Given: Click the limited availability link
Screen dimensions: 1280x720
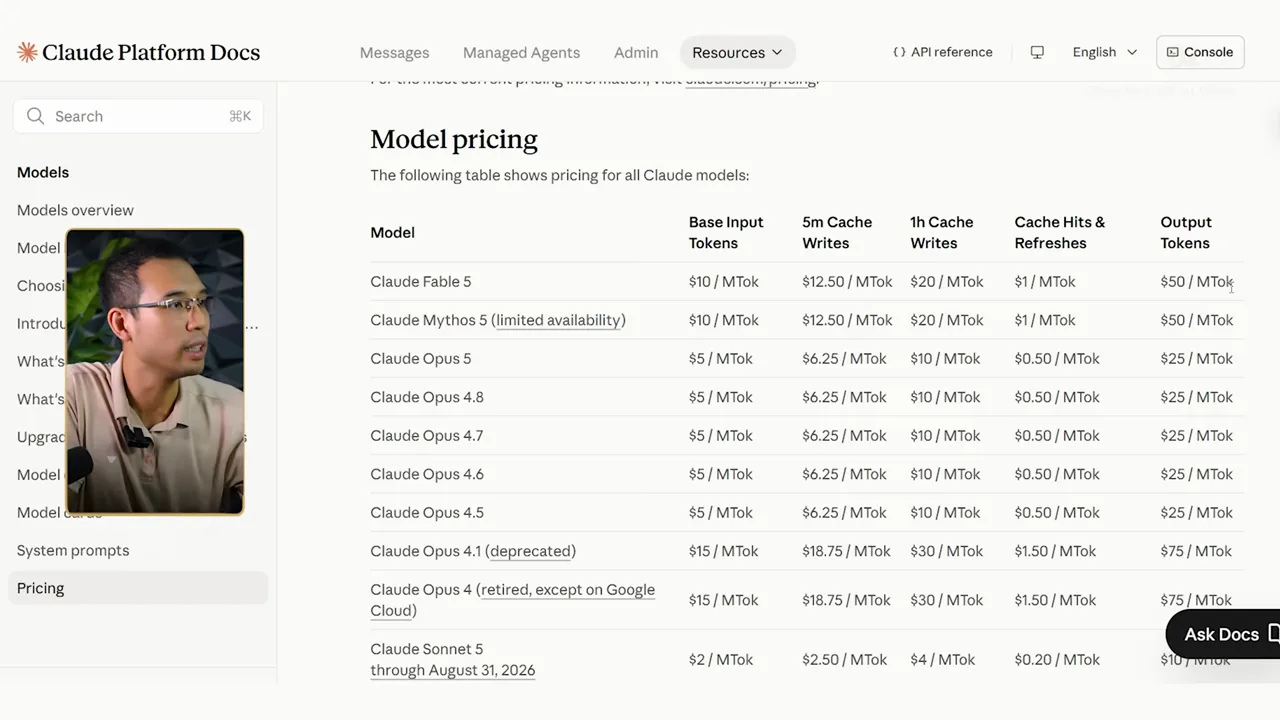Looking at the screenshot, I should (x=558, y=320).
